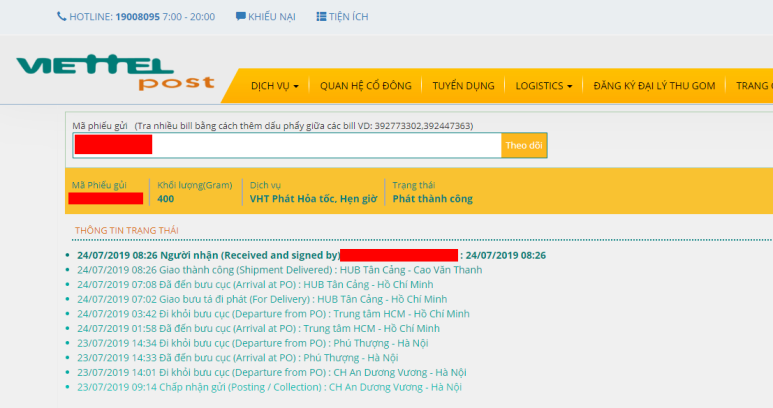Screen dimensions: 773x408
Task: Click the Trạng thái column label
Action: click(414, 185)
